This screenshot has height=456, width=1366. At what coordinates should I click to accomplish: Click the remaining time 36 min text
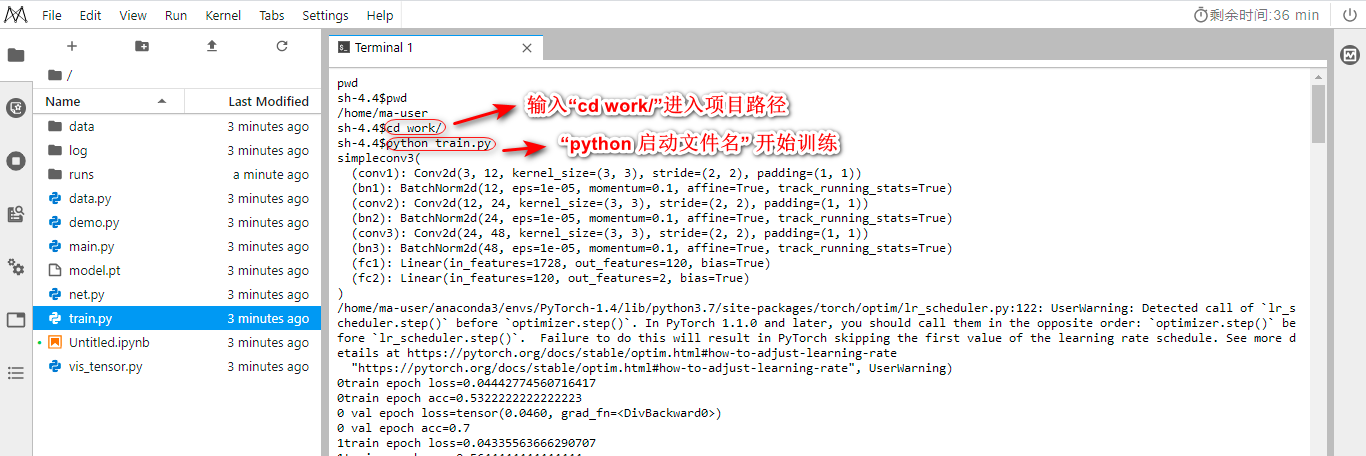point(1264,15)
